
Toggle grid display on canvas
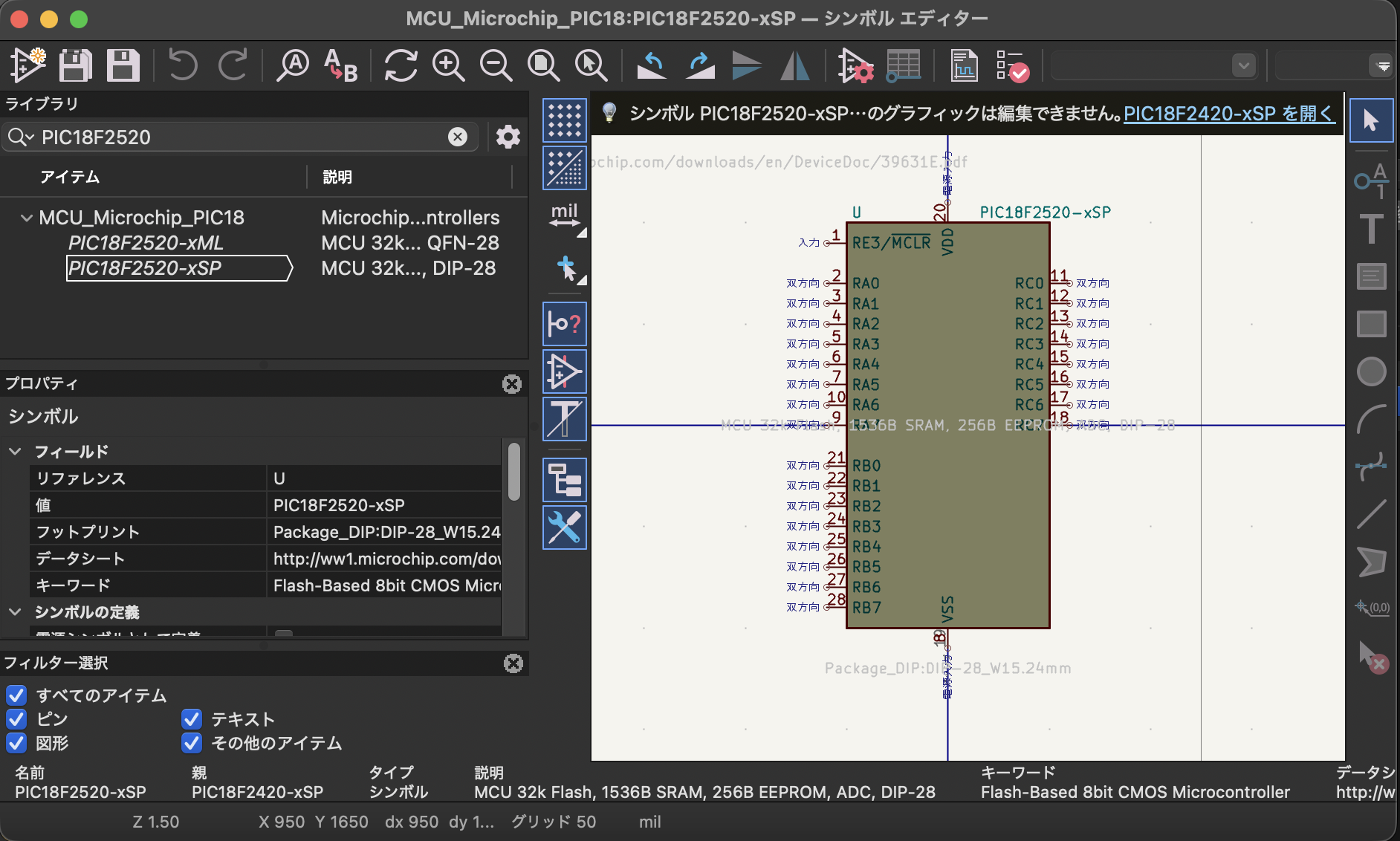565,120
